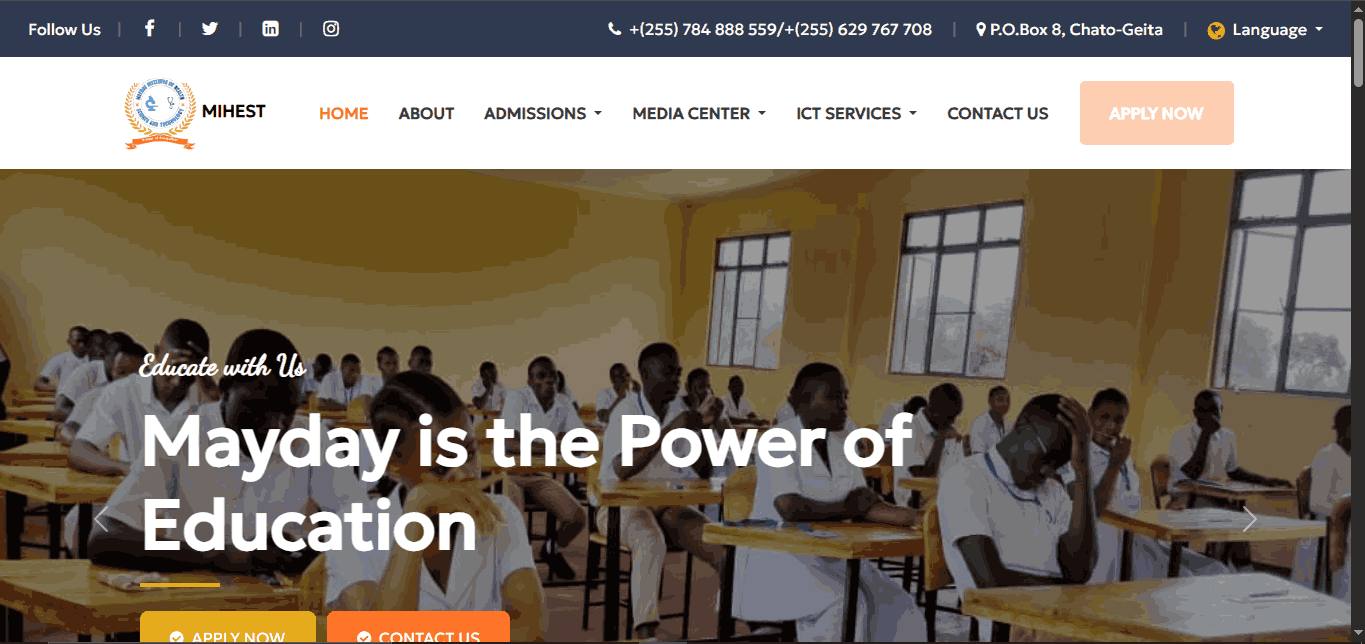Expand the ADMISSIONS menu dropdown
This screenshot has width=1365, height=644.
pos(543,113)
